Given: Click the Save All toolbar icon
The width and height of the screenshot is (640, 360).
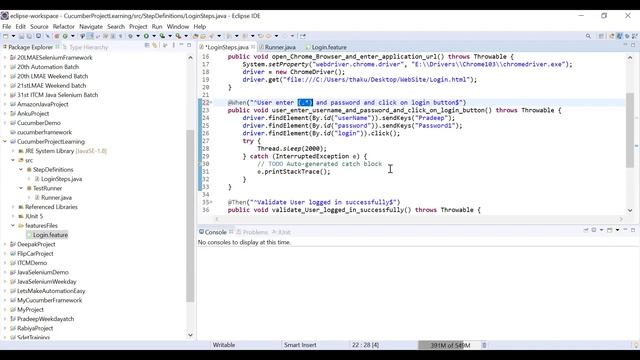Looking at the screenshot, I should pyautogui.click(x=29, y=36).
